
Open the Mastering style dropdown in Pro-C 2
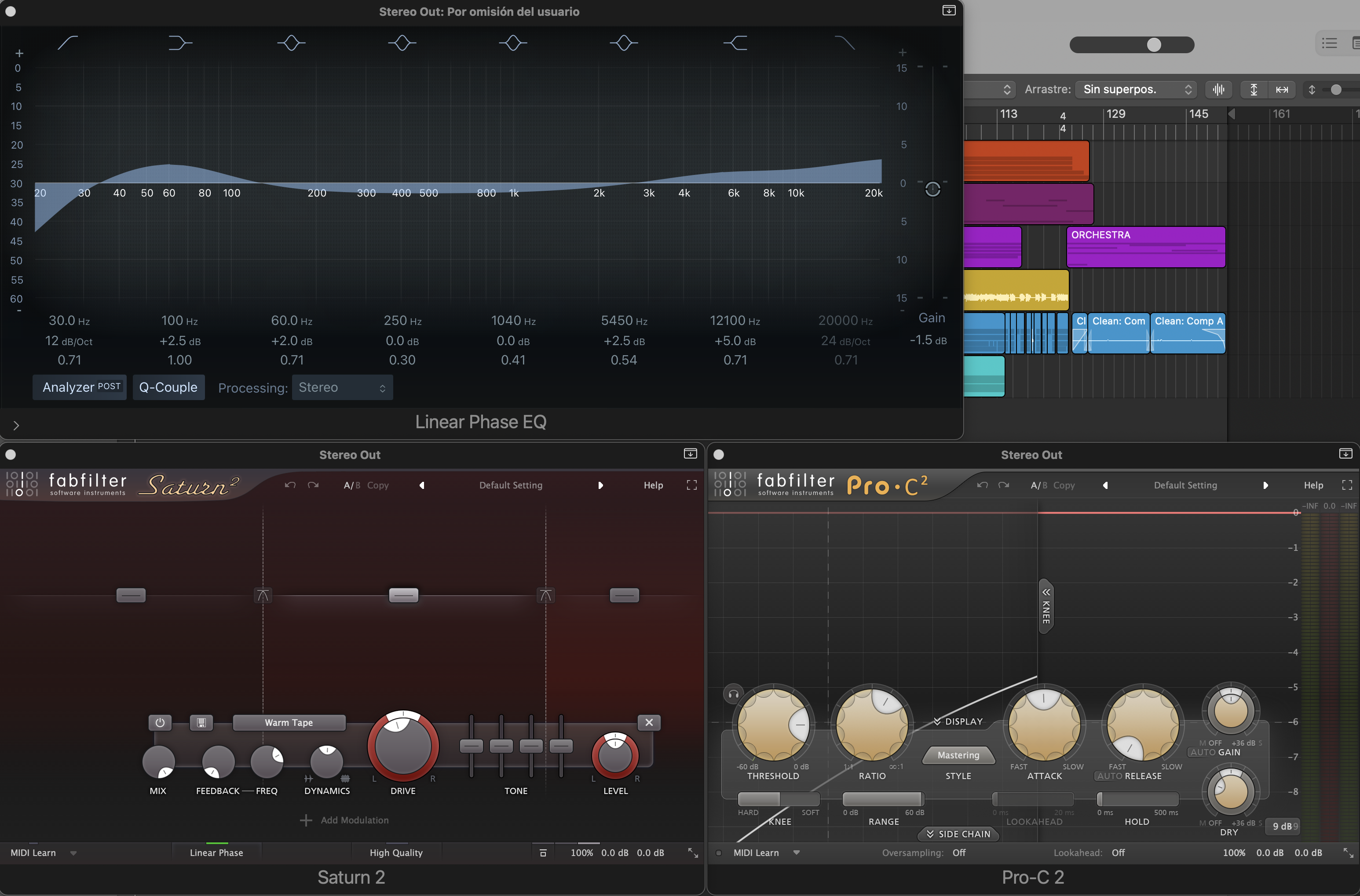pos(959,755)
